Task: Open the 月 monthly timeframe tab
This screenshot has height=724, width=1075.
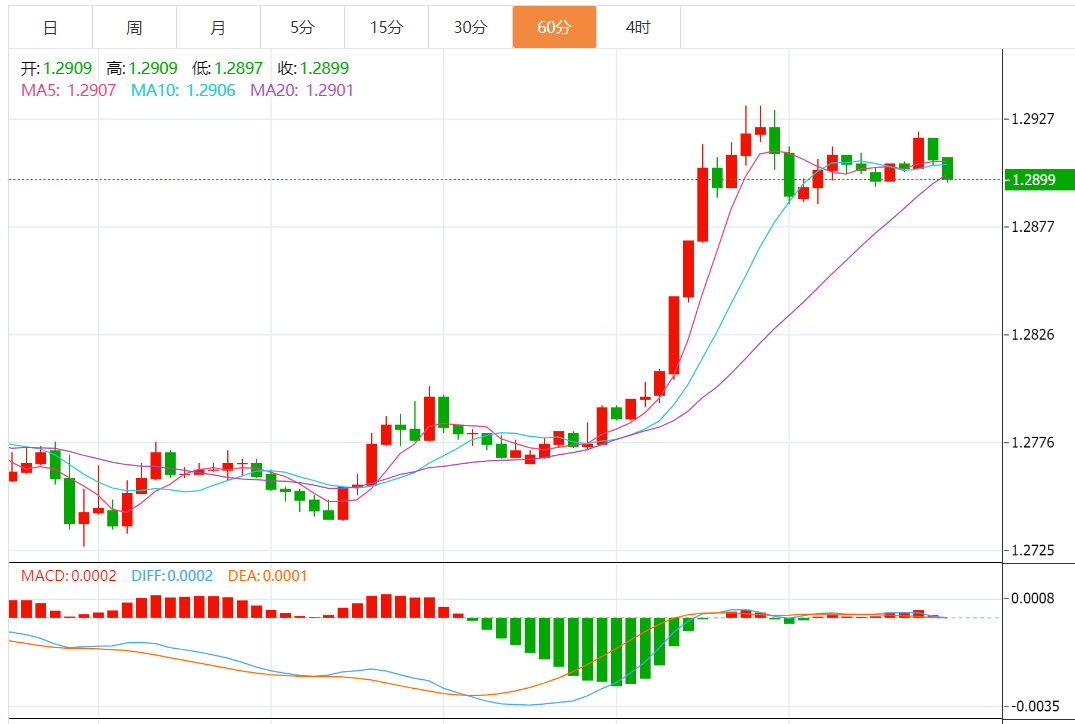Action: click(218, 27)
